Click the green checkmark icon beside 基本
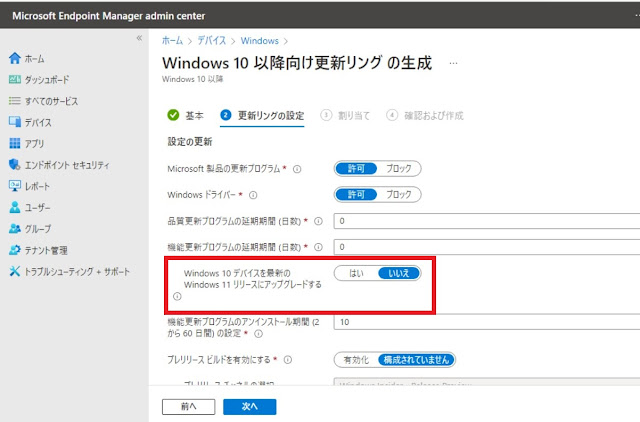 pos(173,115)
